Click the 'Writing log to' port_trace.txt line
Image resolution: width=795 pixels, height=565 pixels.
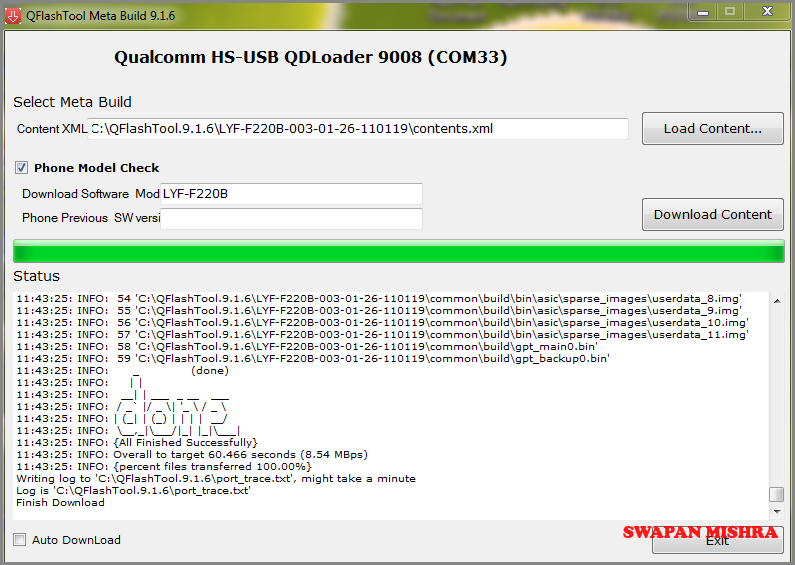pyautogui.click(x=216, y=479)
